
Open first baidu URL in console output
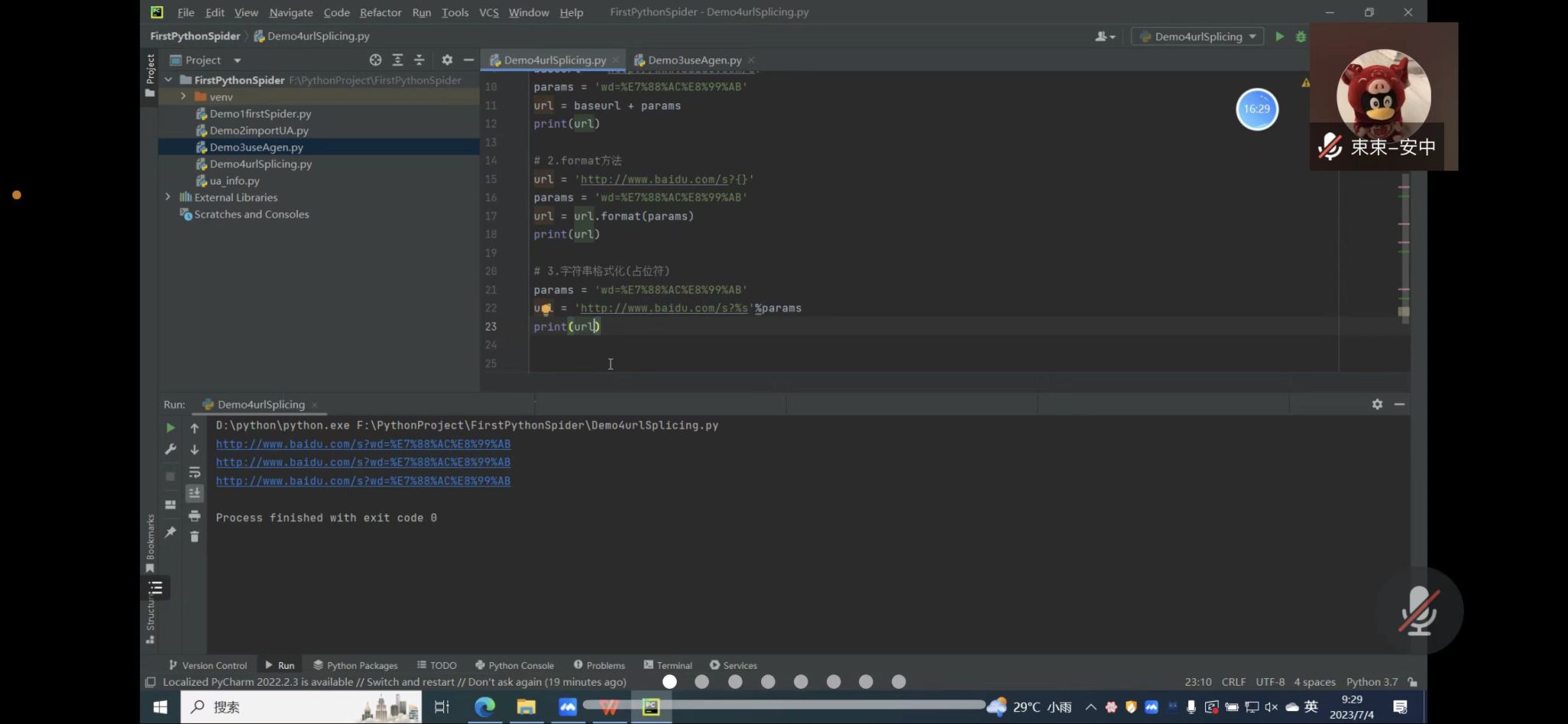point(363,444)
